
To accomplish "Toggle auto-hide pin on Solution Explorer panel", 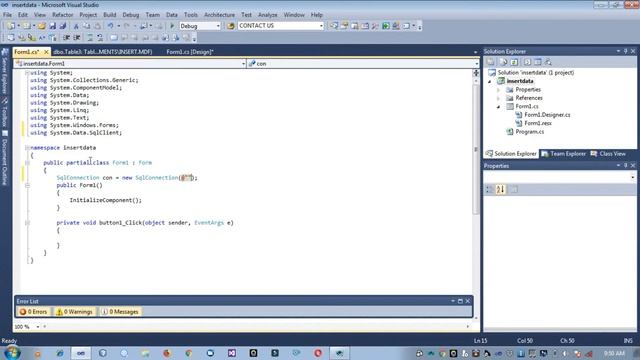I will pyautogui.click(x=625, y=51).
